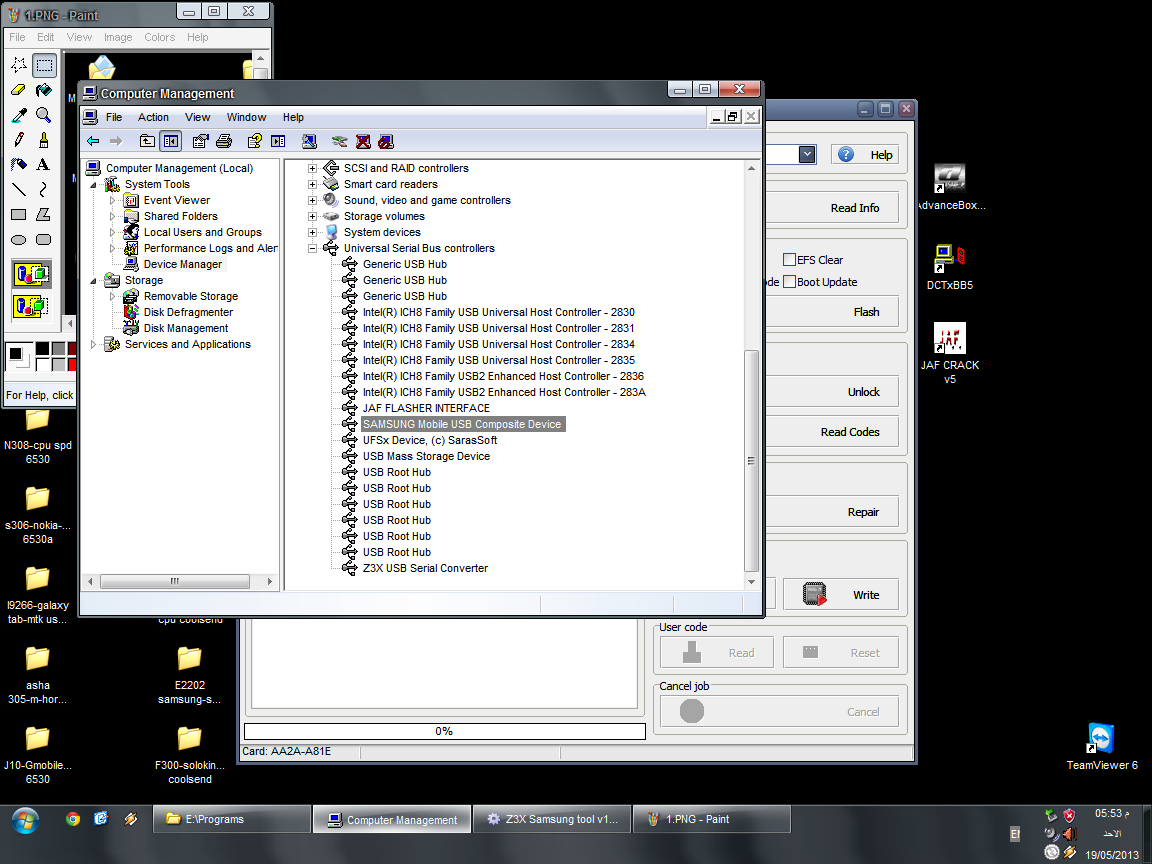This screenshot has height=864, width=1152.
Task: Tick the Boot Update checkbox
Action: click(x=790, y=281)
